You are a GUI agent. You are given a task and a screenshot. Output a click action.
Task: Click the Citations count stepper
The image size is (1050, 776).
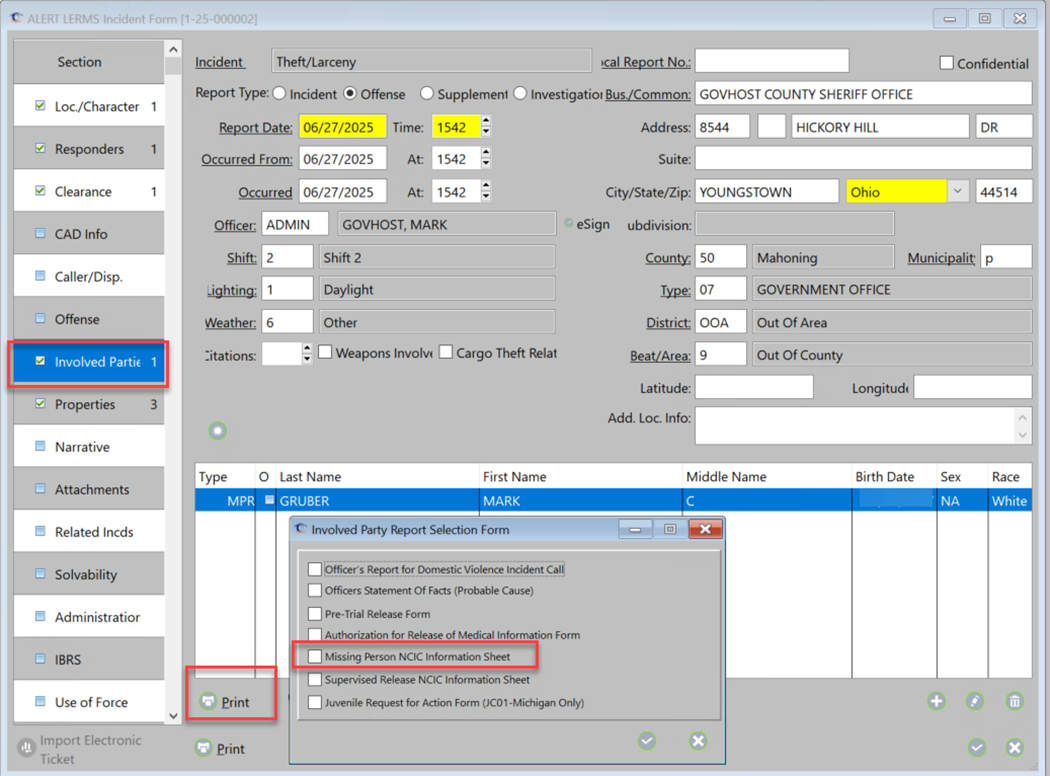pyautogui.click(x=307, y=354)
